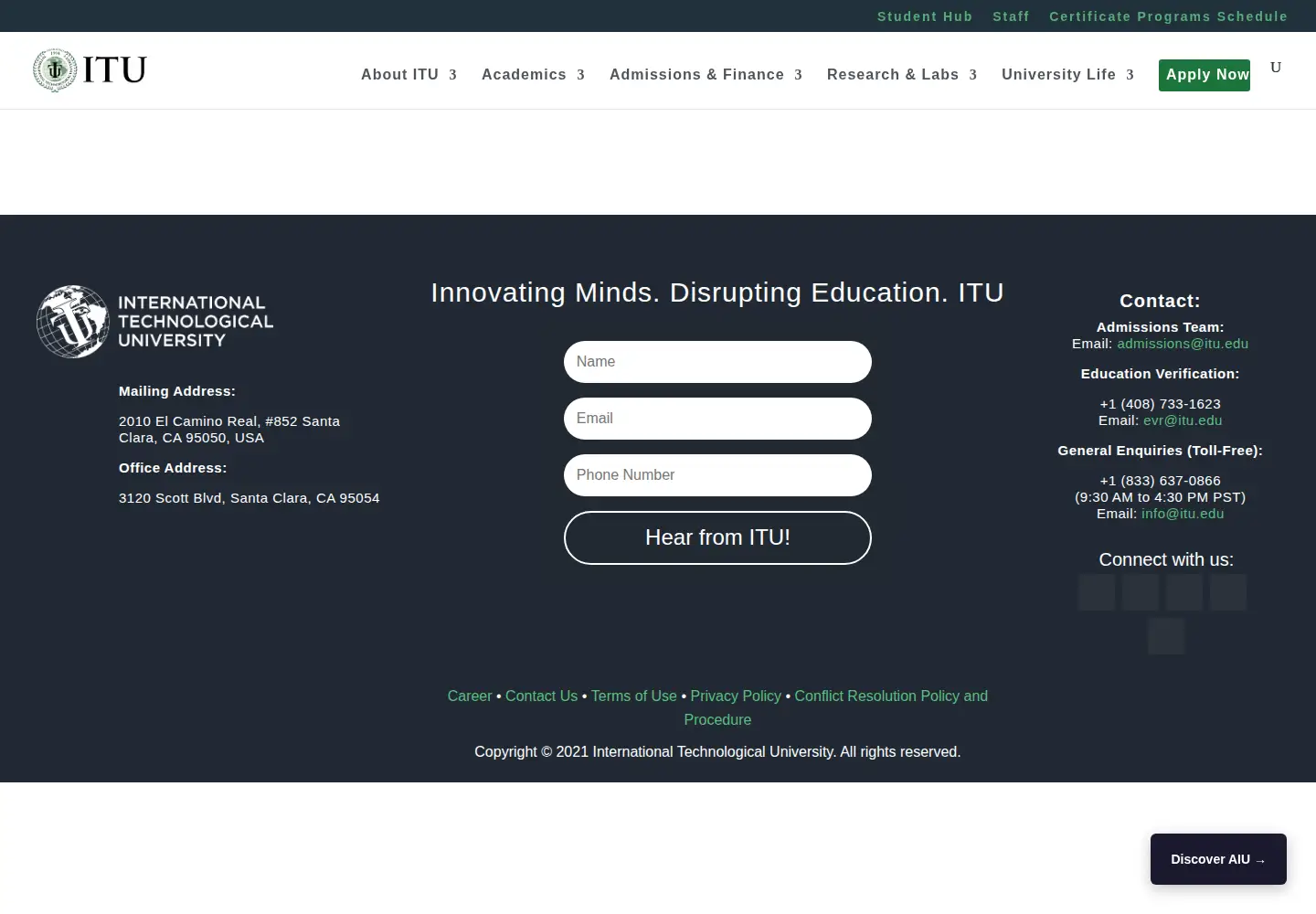Viewport: 1316px width, 914px height.
Task: Click into the Email input field
Action: click(717, 419)
